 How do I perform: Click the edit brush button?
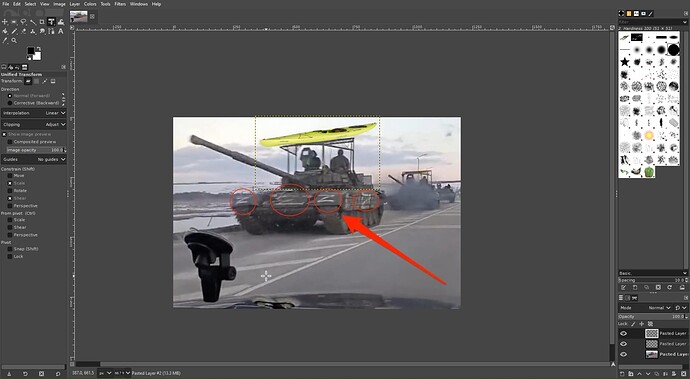point(624,287)
